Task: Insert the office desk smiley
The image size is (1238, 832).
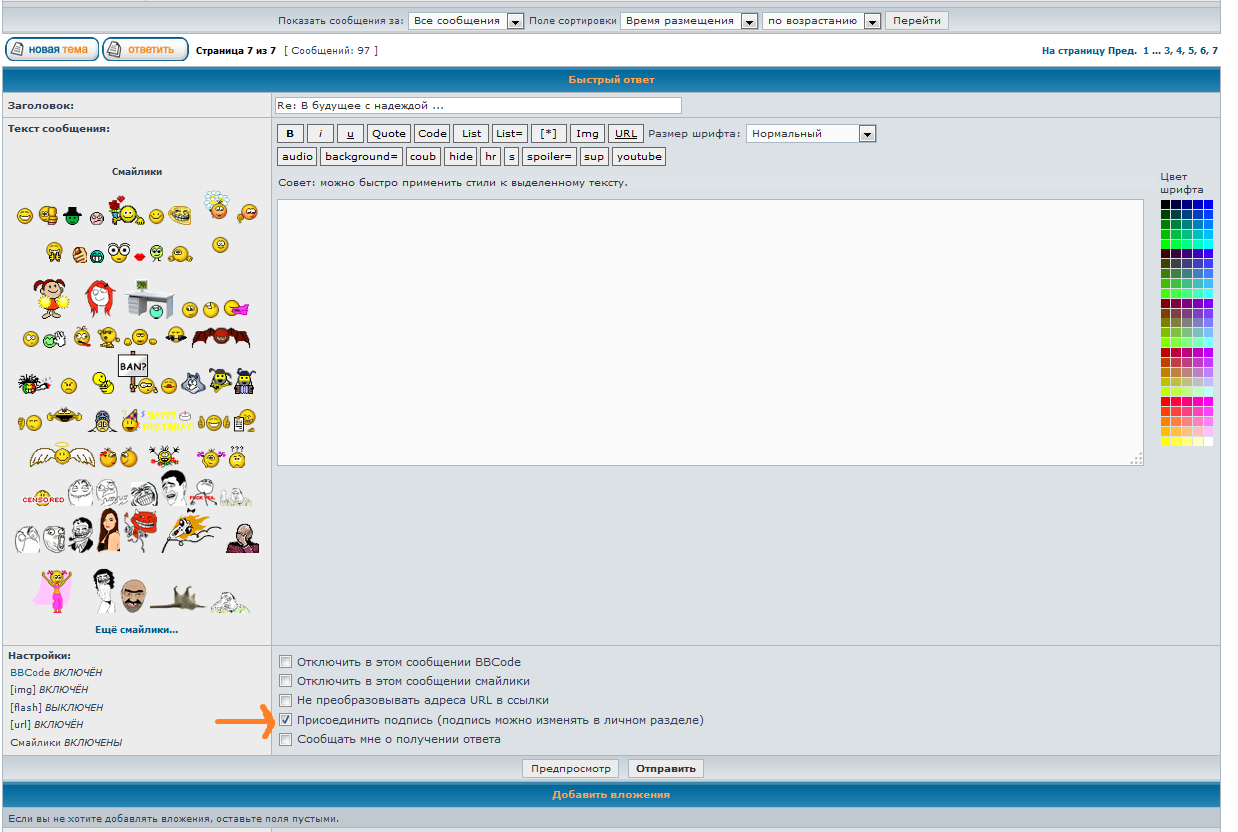Action: click(149, 298)
